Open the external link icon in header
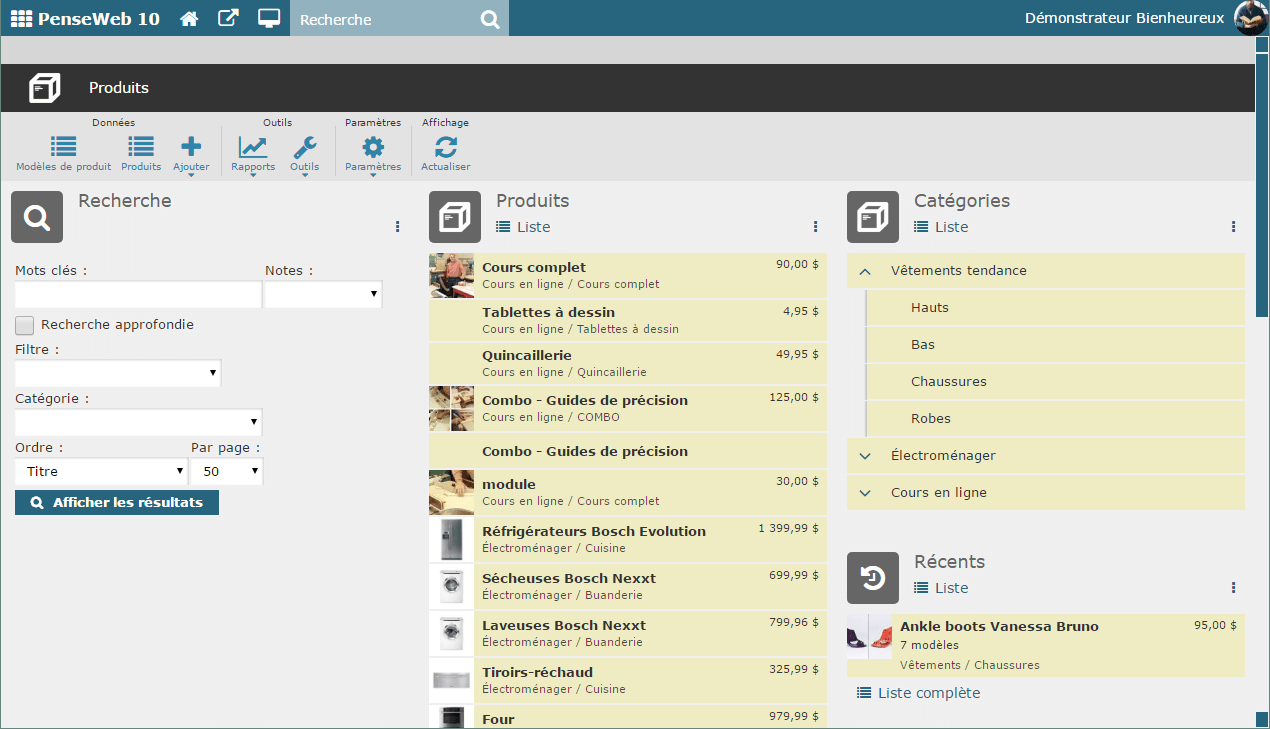The image size is (1270, 729). (229, 19)
